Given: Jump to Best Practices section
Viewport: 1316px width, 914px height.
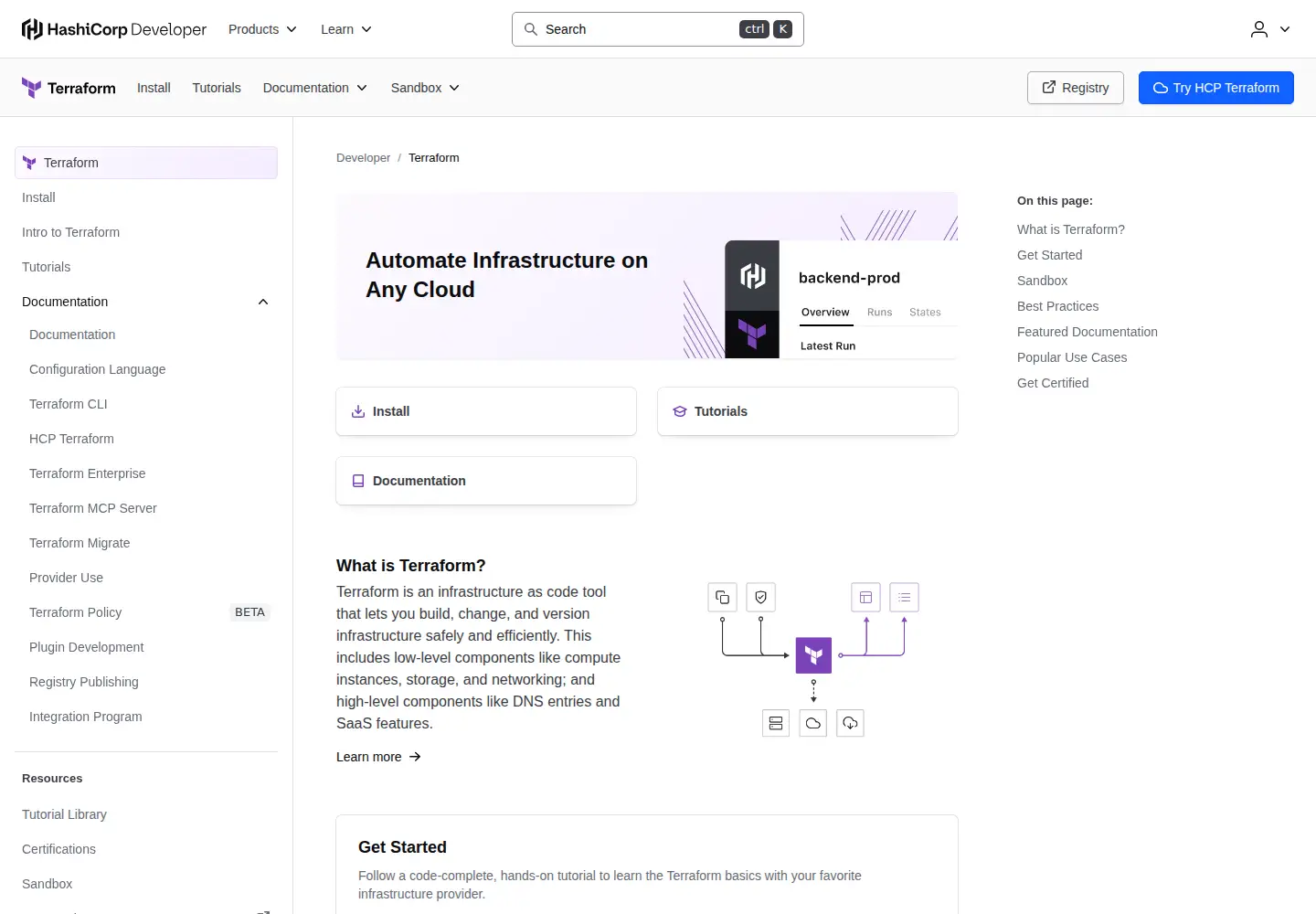Looking at the screenshot, I should (x=1057, y=306).
